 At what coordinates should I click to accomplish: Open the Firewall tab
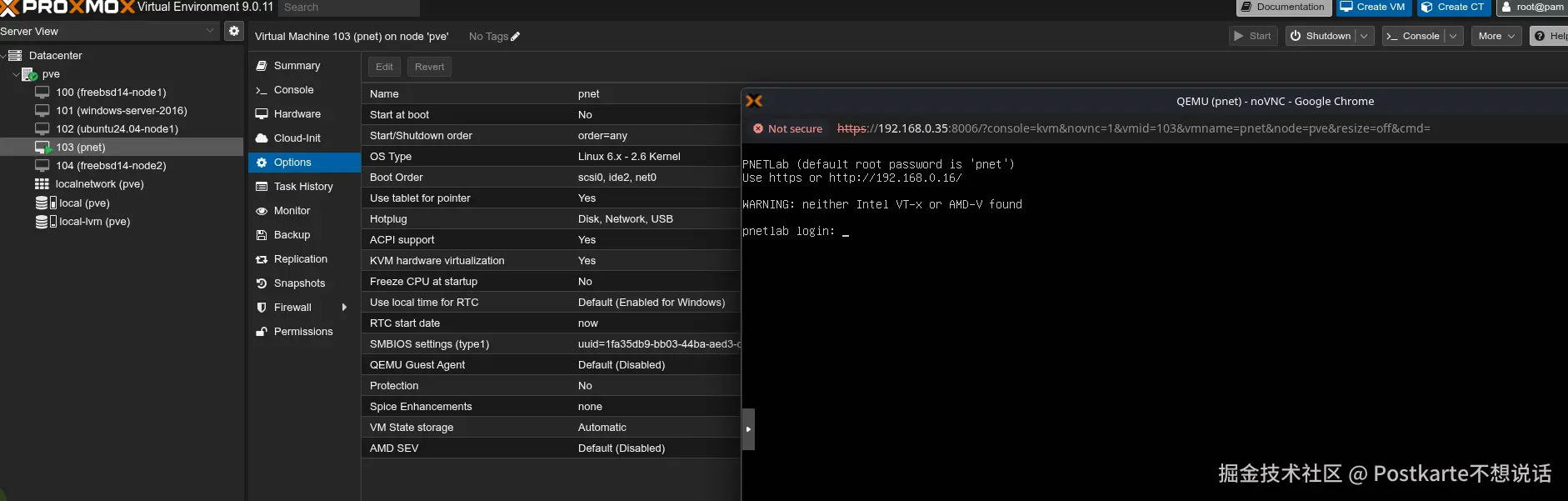[x=292, y=308]
